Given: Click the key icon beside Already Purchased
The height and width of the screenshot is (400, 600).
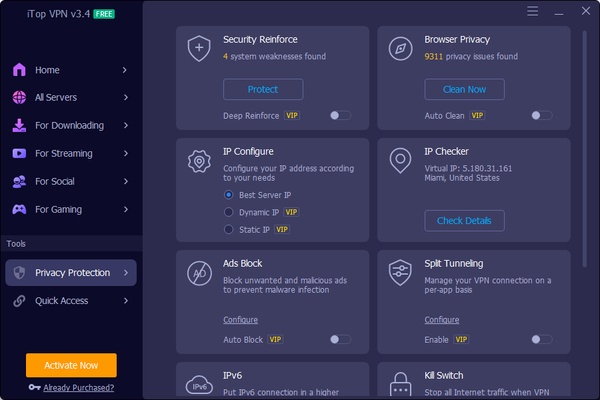Looking at the screenshot, I should (34, 387).
